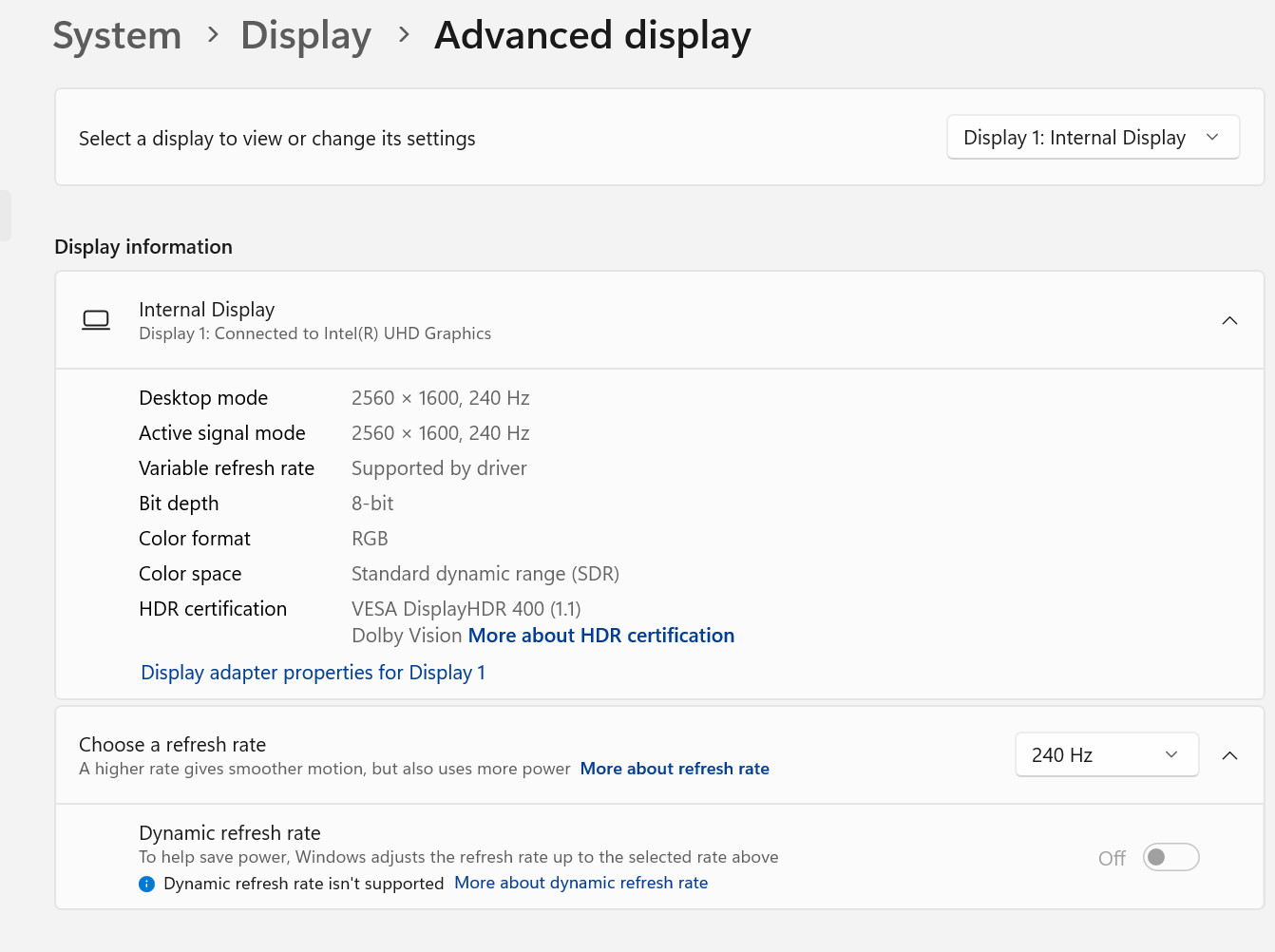1275x952 pixels.
Task: Click Dynamic refresh rate isn't supported message
Action: (x=304, y=884)
